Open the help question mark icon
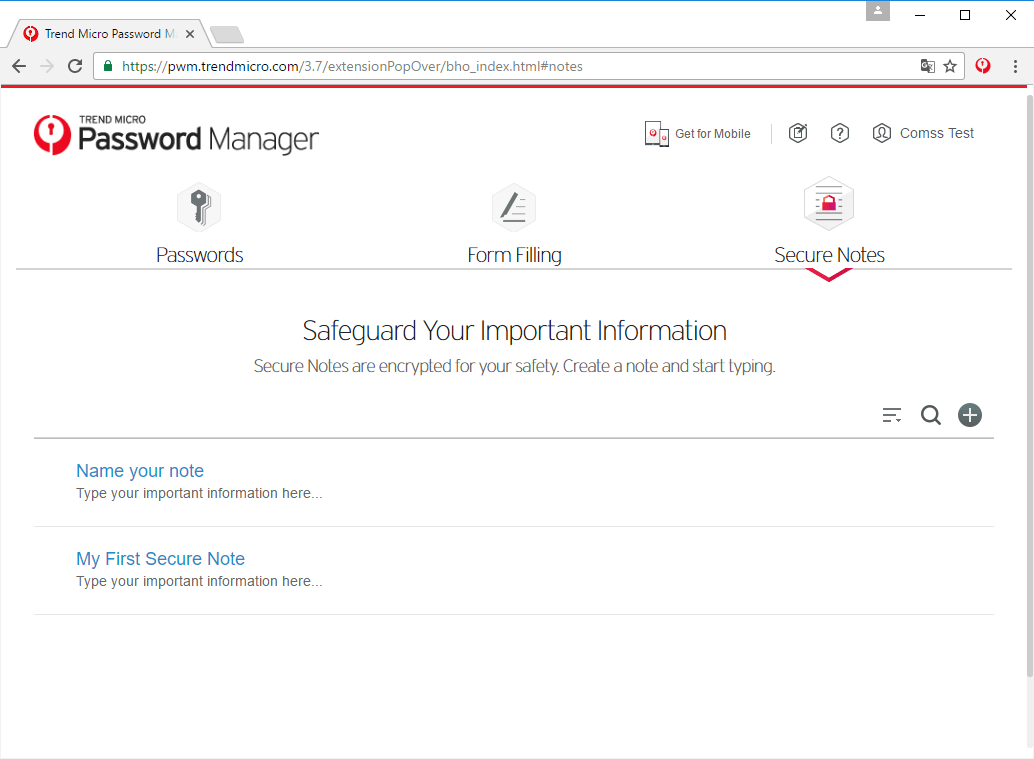 pyautogui.click(x=839, y=133)
